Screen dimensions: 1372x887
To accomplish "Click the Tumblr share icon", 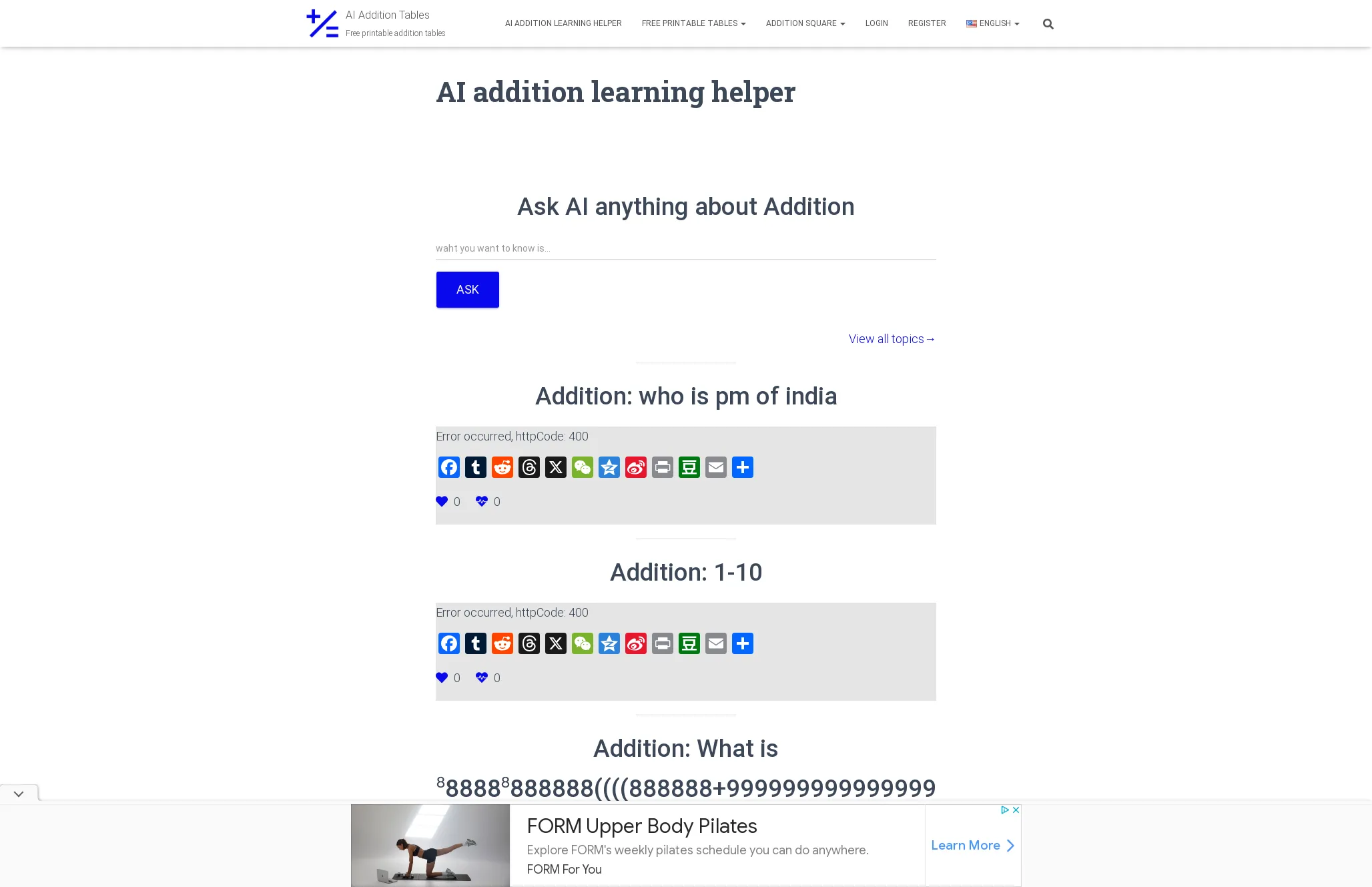I will 474,467.
